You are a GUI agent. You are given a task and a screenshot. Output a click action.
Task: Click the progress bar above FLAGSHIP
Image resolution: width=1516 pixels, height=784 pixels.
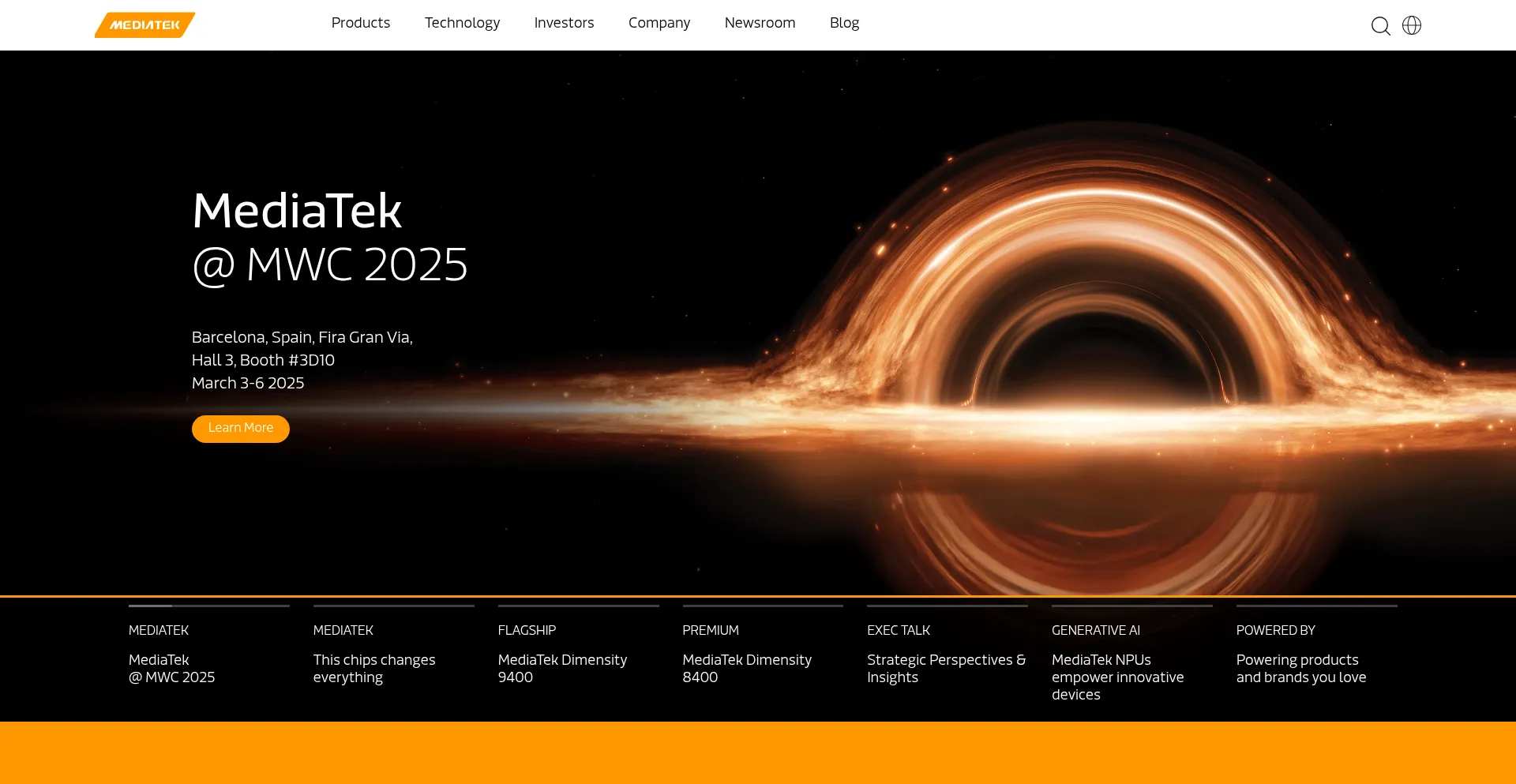[579, 606]
